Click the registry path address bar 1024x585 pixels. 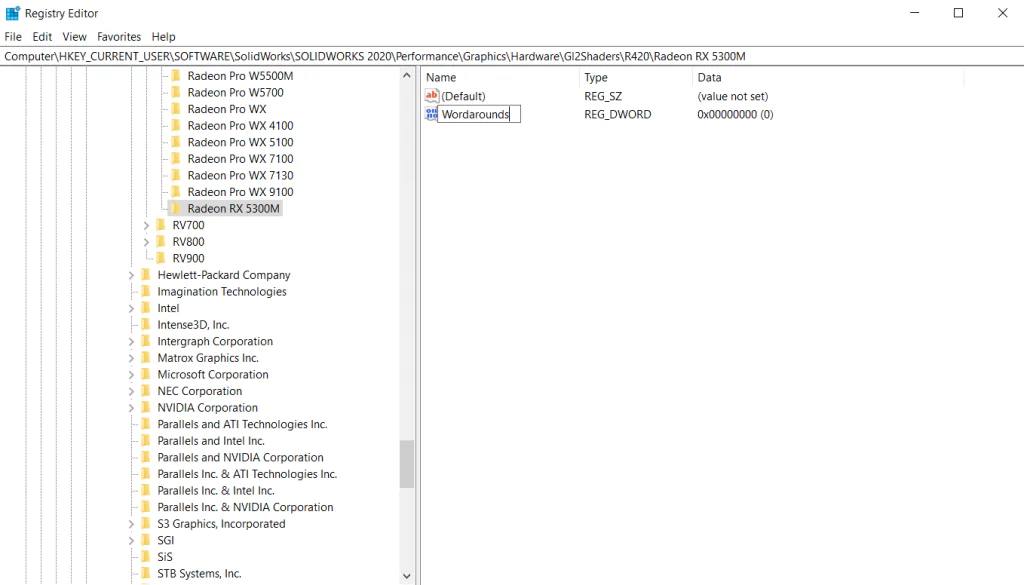click(x=512, y=56)
